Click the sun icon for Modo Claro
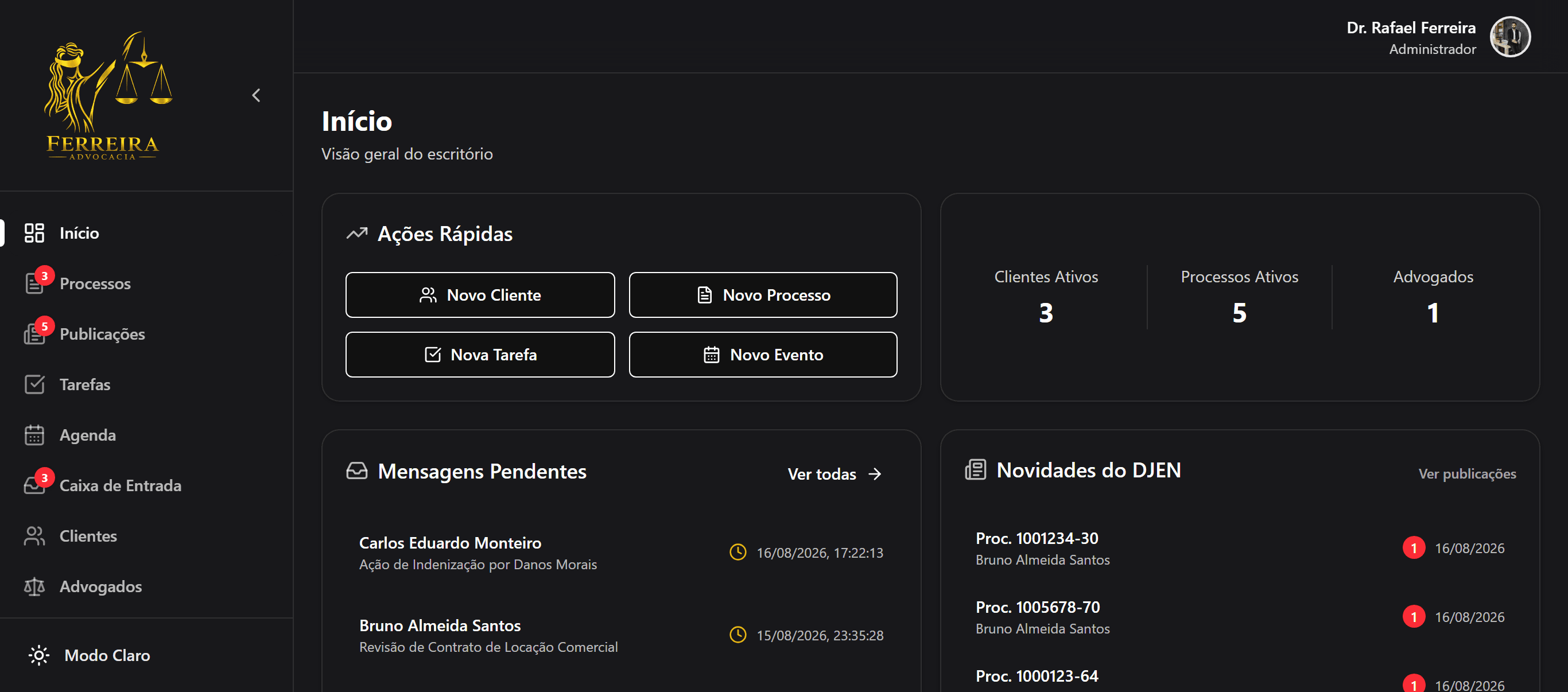 (39, 655)
